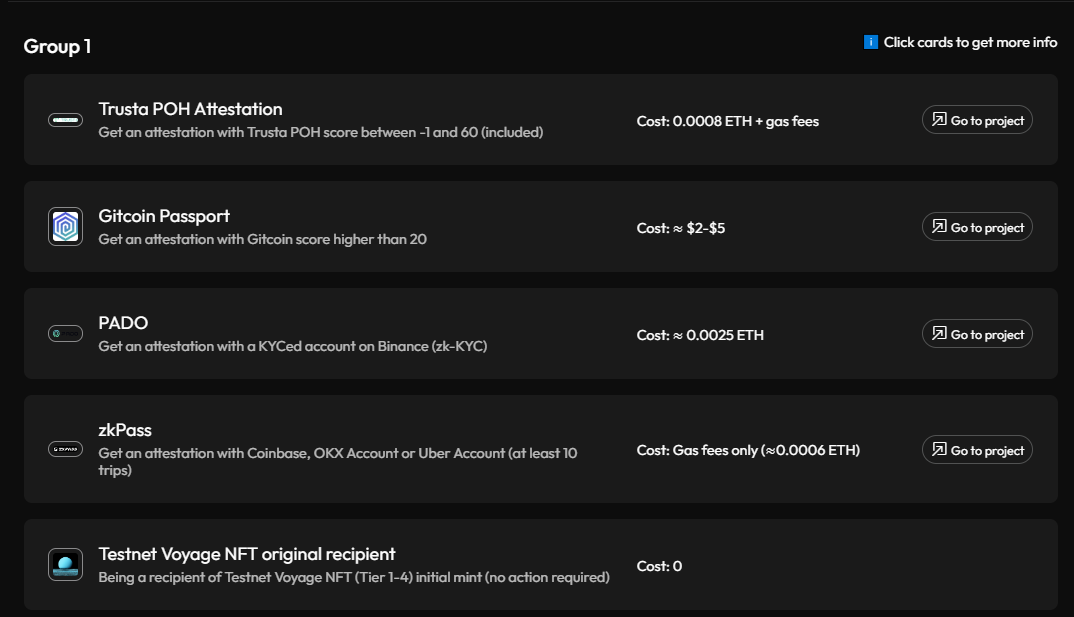Click the PADO logo icon
The width and height of the screenshot is (1074, 617).
pyautogui.click(x=65, y=333)
